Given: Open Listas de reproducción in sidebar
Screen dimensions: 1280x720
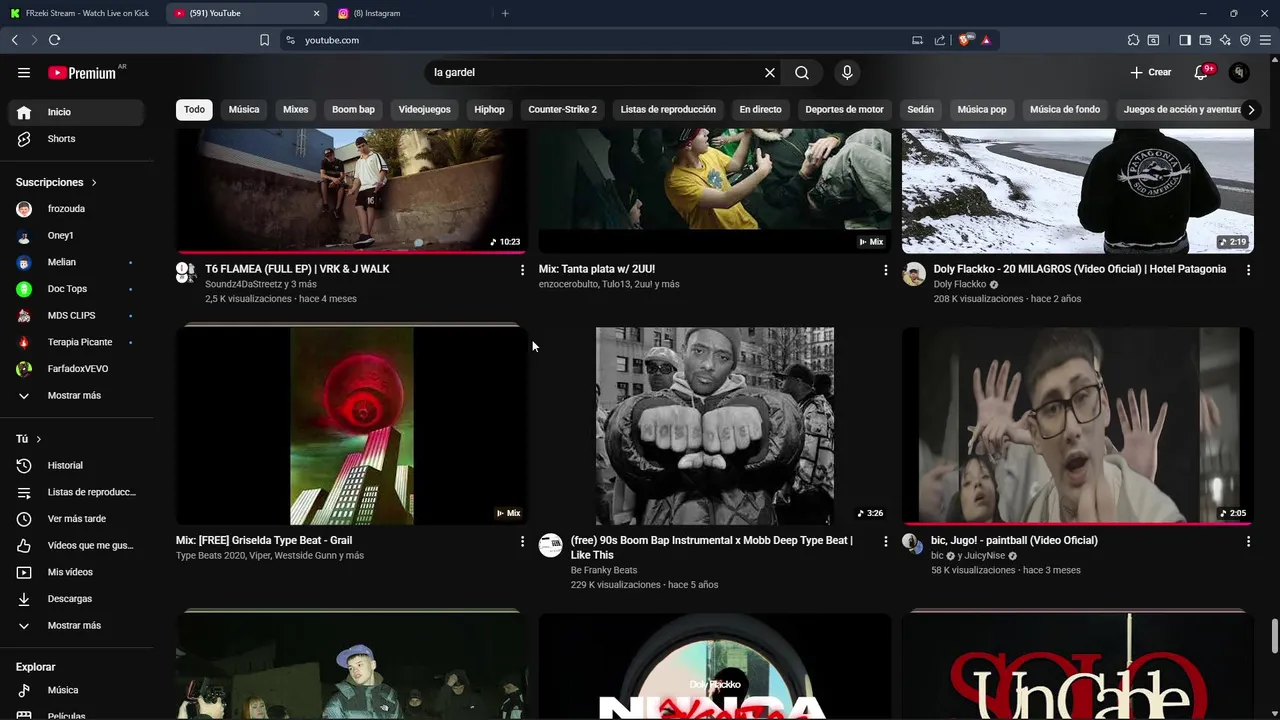Looking at the screenshot, I should 77,492.
